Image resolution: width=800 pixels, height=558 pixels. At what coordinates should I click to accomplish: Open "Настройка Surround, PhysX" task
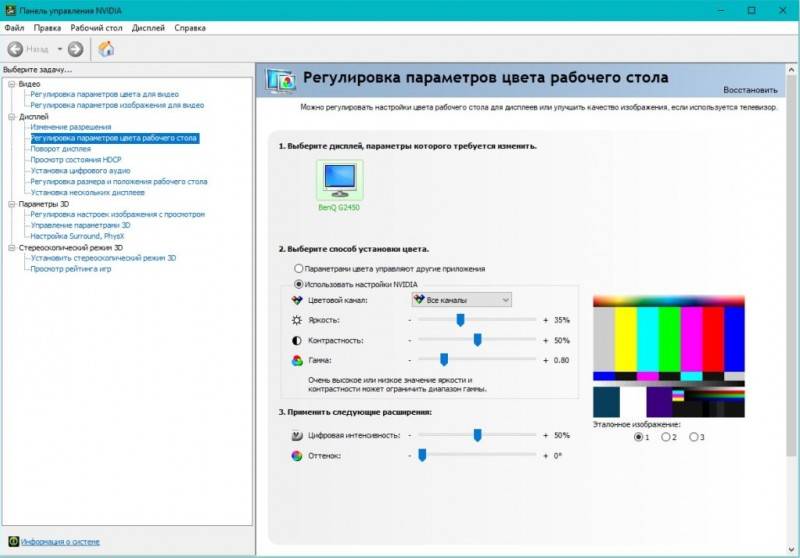tap(78, 236)
